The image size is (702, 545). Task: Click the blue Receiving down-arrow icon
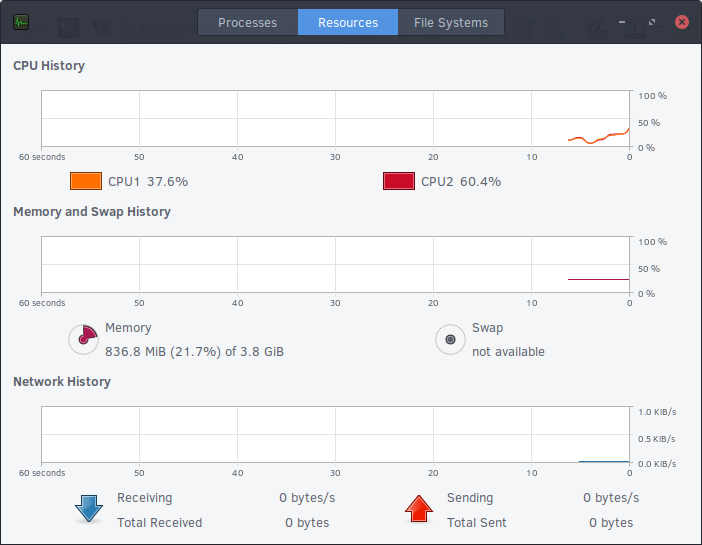coord(89,509)
